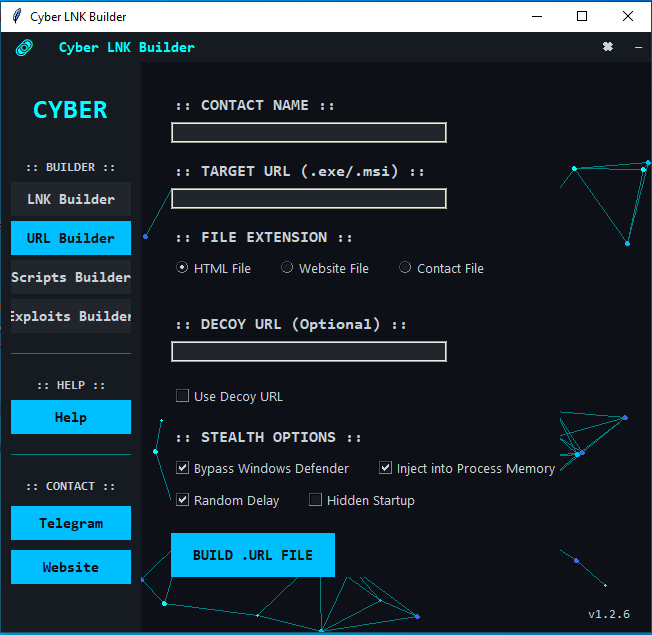Open the Website contact link
Screen dimensions: 652x635
point(71,567)
